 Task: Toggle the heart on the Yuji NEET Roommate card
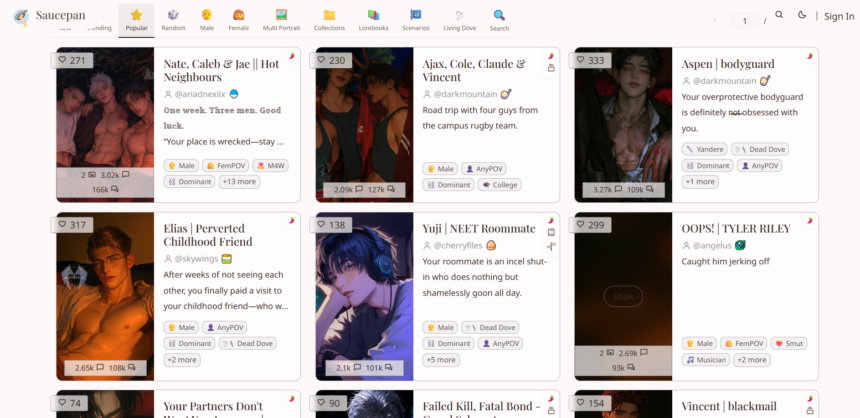point(334,225)
